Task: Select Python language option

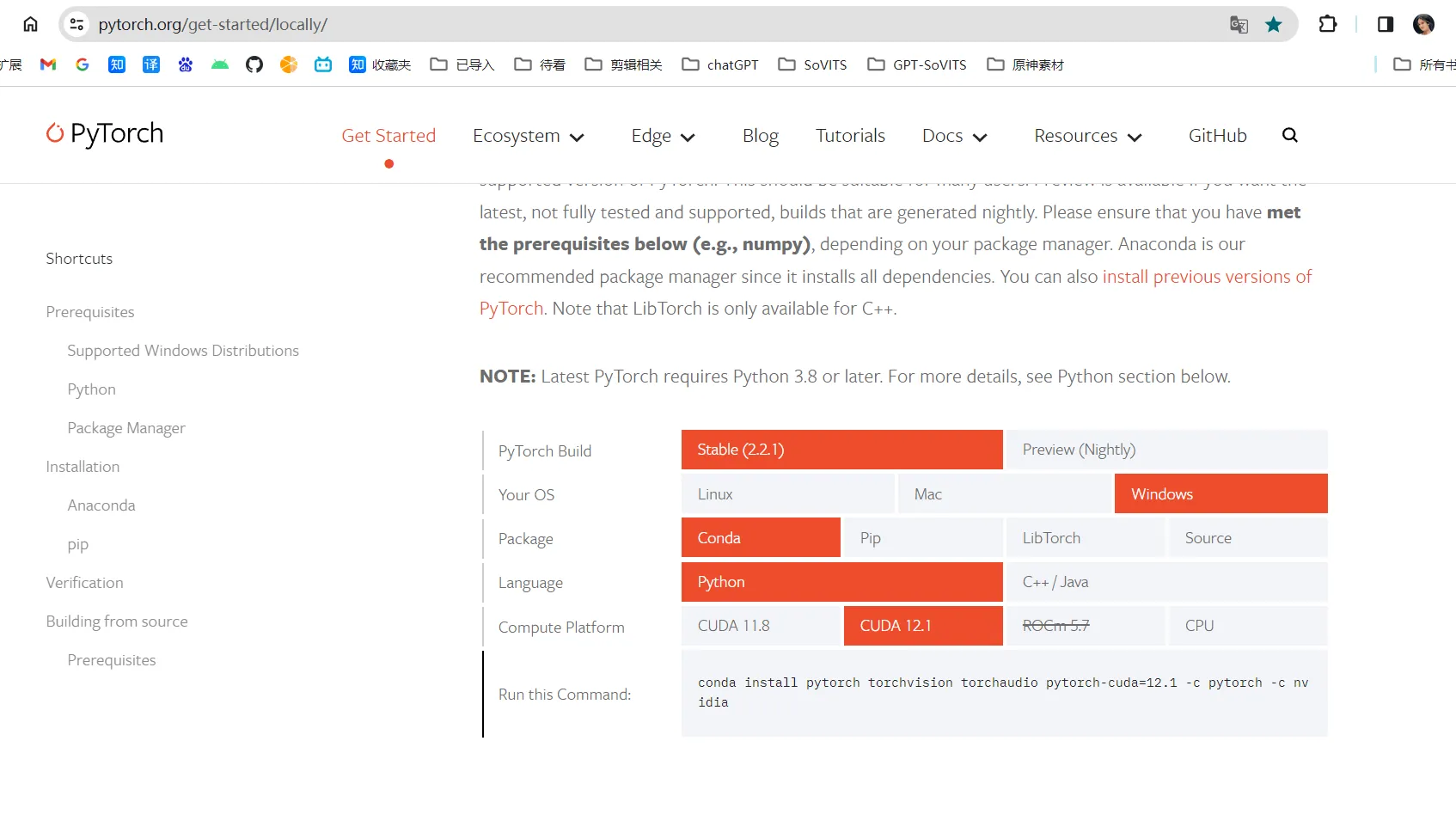Action: pyautogui.click(x=842, y=582)
